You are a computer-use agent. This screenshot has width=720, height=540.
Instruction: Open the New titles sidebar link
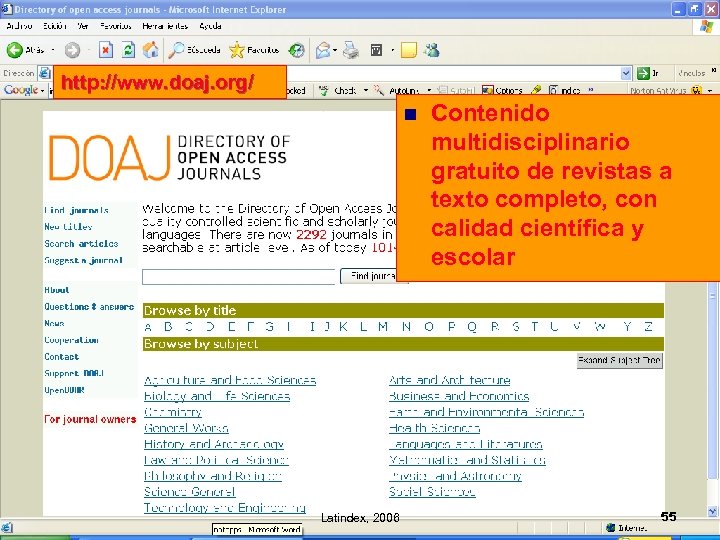(x=68, y=227)
